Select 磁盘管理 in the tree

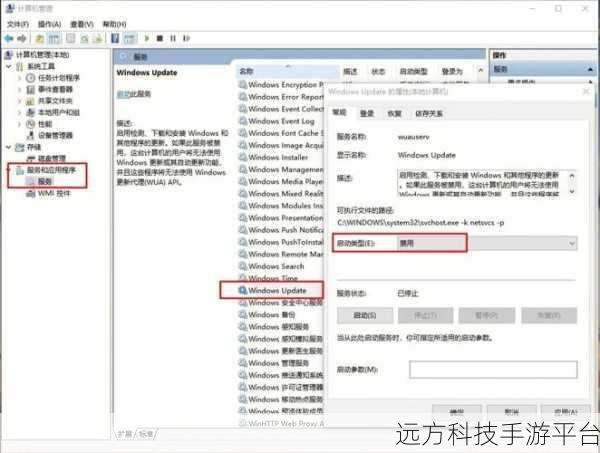52,158
